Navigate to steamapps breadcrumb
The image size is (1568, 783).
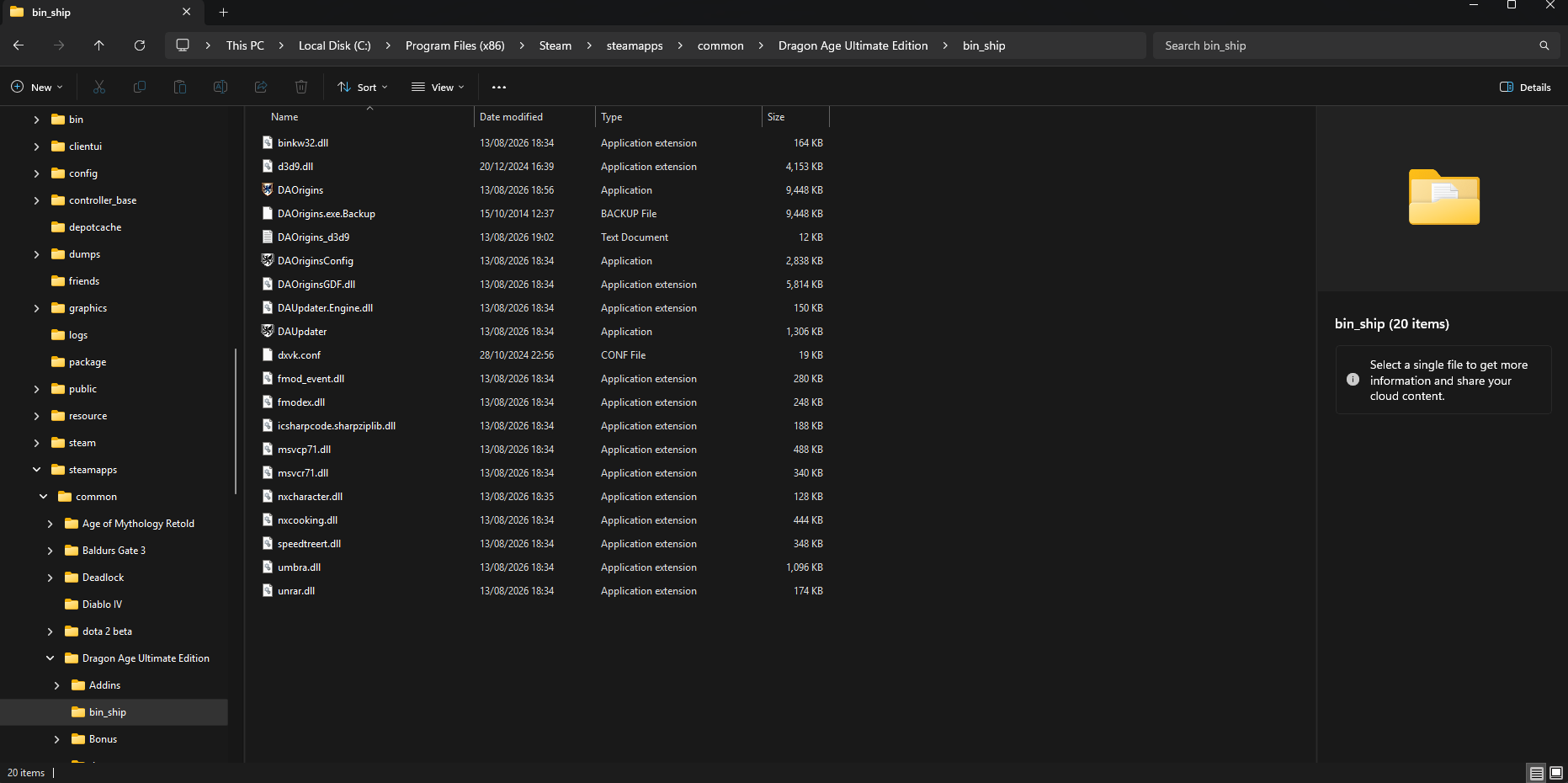[x=635, y=45]
